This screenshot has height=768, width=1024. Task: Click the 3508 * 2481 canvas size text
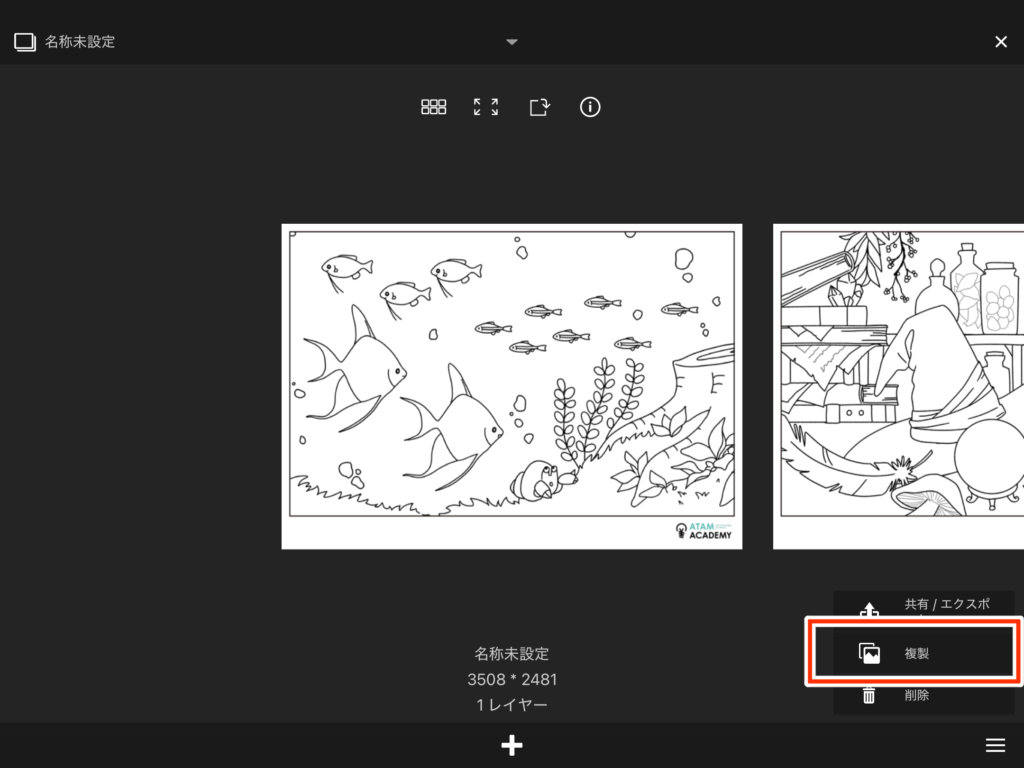point(512,680)
